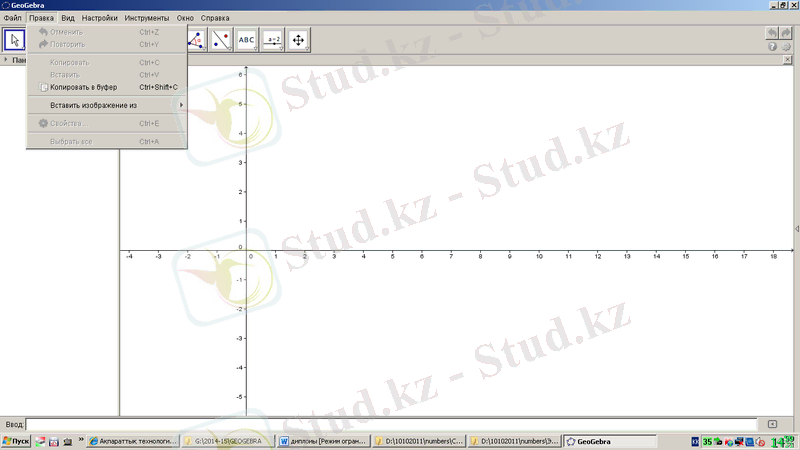Click the system clock in tray
This screenshot has width=800, height=450.
[783, 442]
